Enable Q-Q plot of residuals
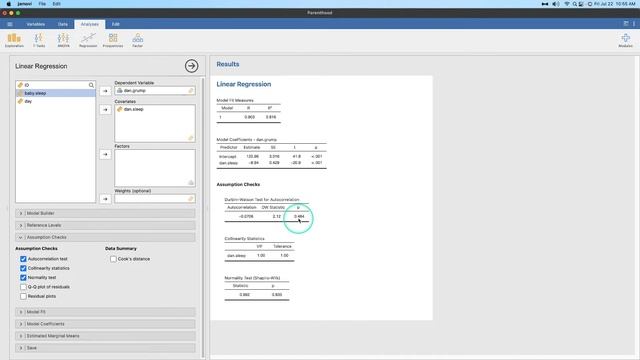640x360 pixels. click(x=23, y=287)
